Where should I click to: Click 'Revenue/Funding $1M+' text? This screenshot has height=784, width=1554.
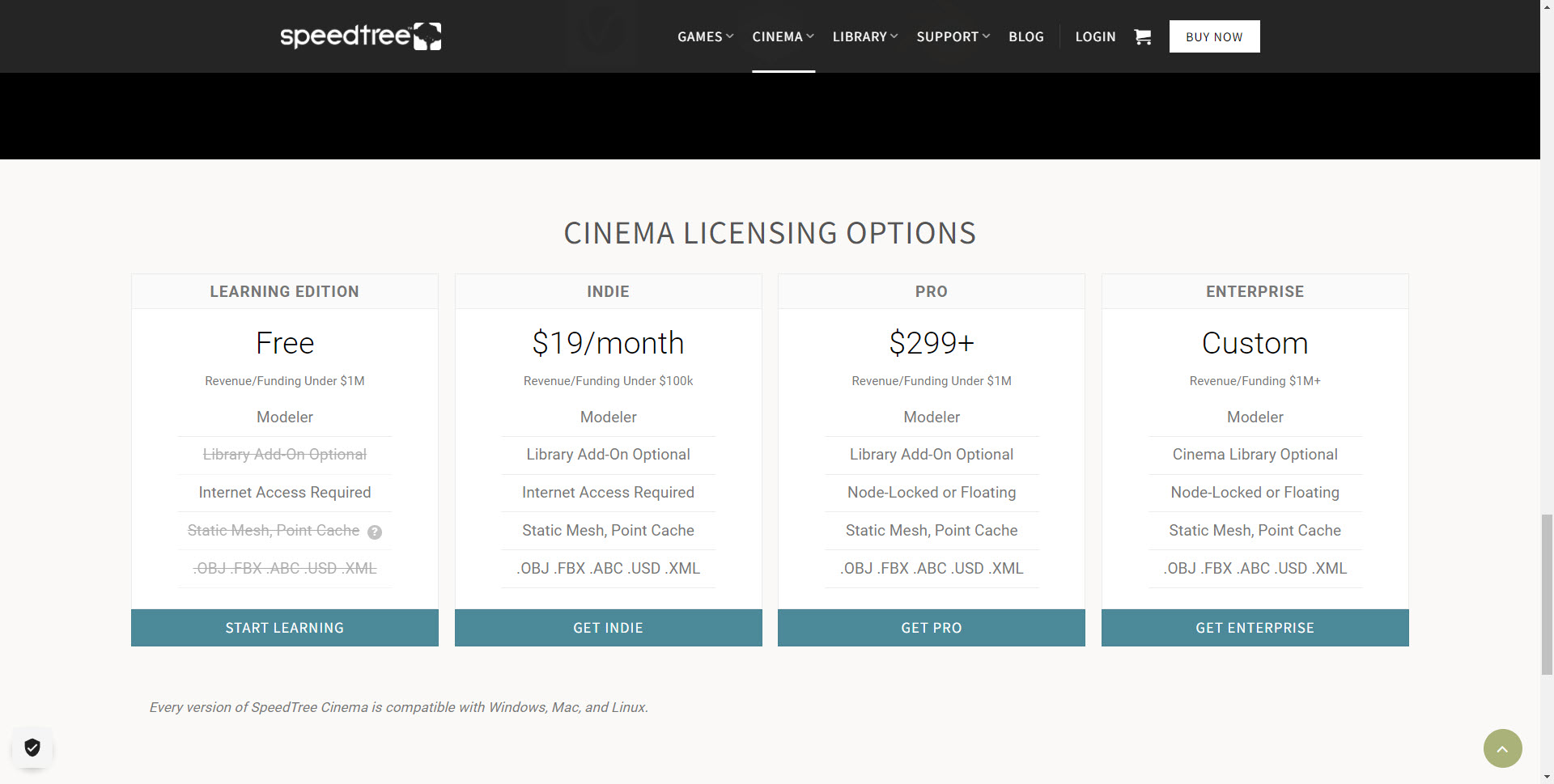coord(1255,381)
